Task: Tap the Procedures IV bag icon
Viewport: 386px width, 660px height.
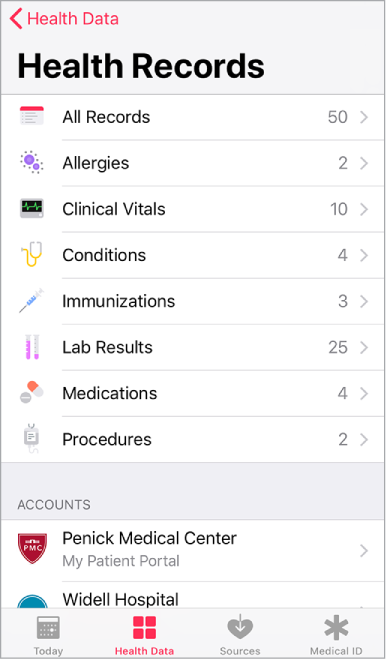Action: click(32, 439)
